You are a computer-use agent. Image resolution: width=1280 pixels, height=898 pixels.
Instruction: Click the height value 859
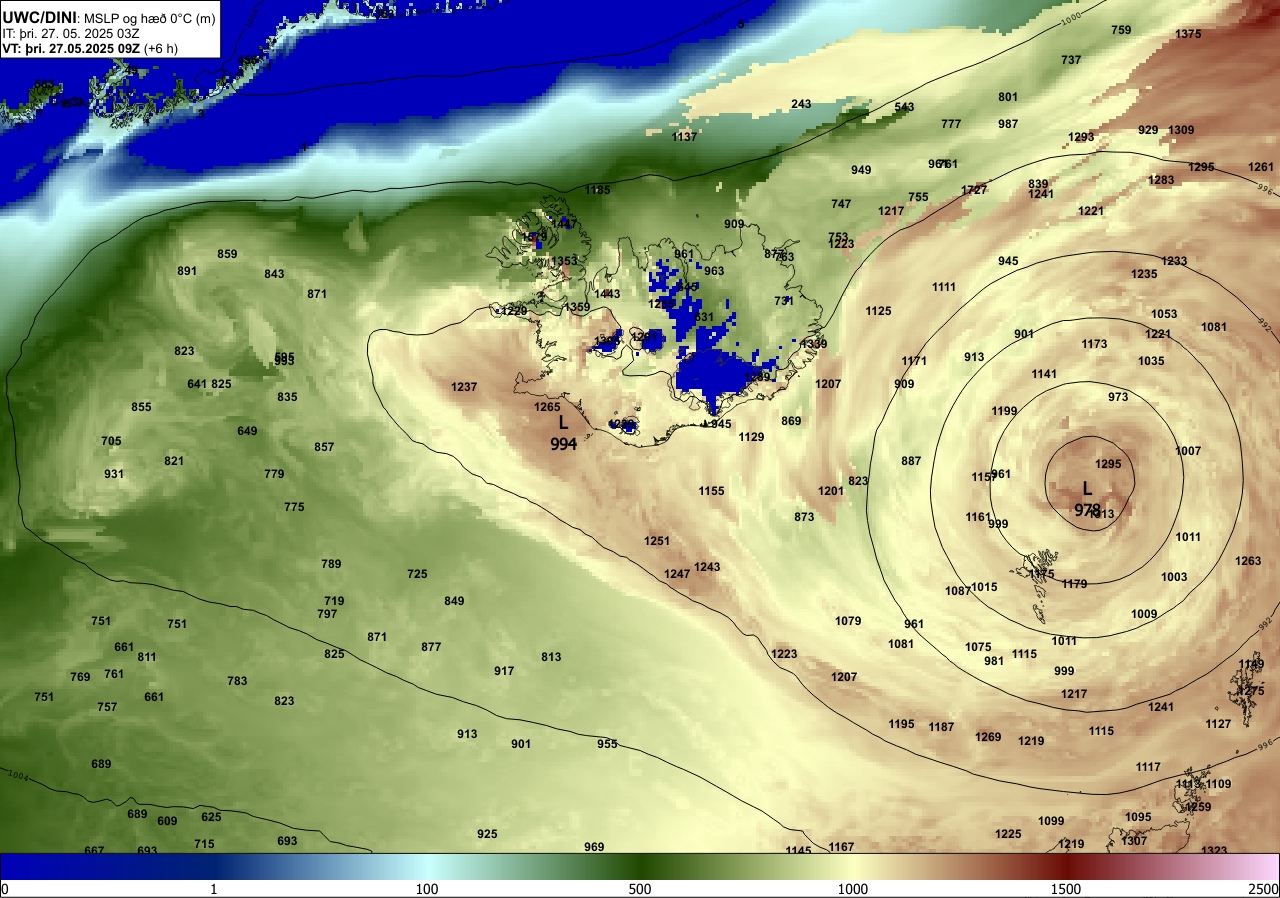[227, 254]
